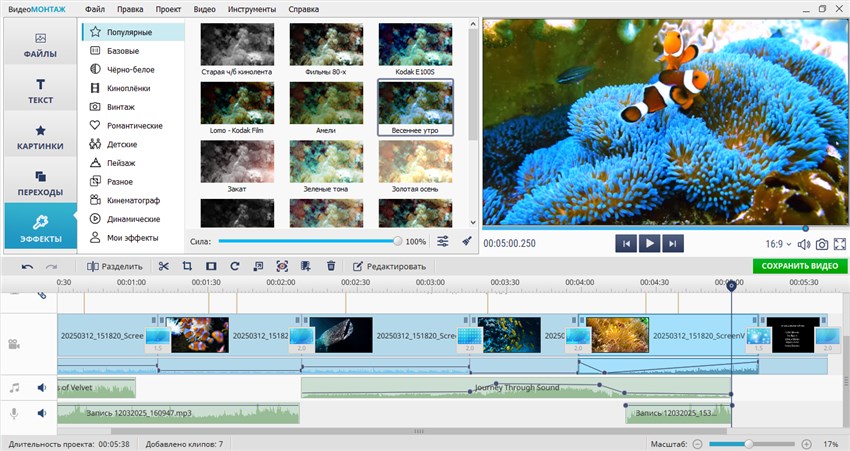This screenshot has height=451, width=850.
Task: Mute the music track speaker
Action: (42, 387)
